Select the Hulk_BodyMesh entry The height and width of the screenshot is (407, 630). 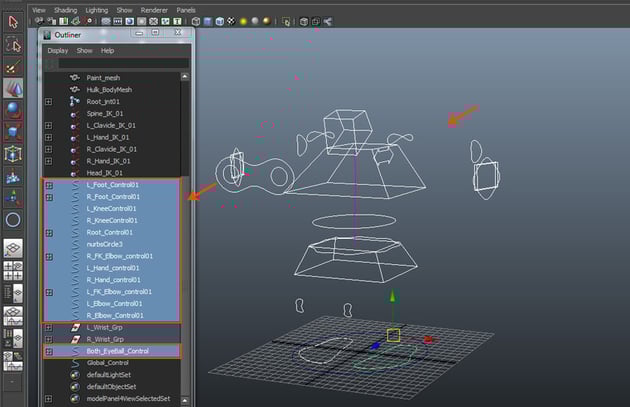pos(109,89)
